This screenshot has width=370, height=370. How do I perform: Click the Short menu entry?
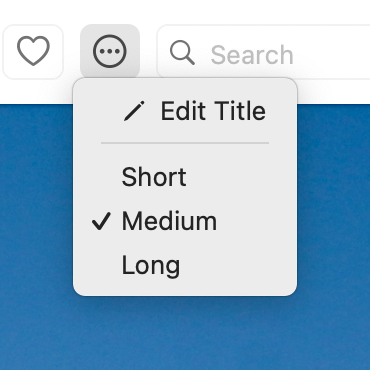click(x=185, y=177)
